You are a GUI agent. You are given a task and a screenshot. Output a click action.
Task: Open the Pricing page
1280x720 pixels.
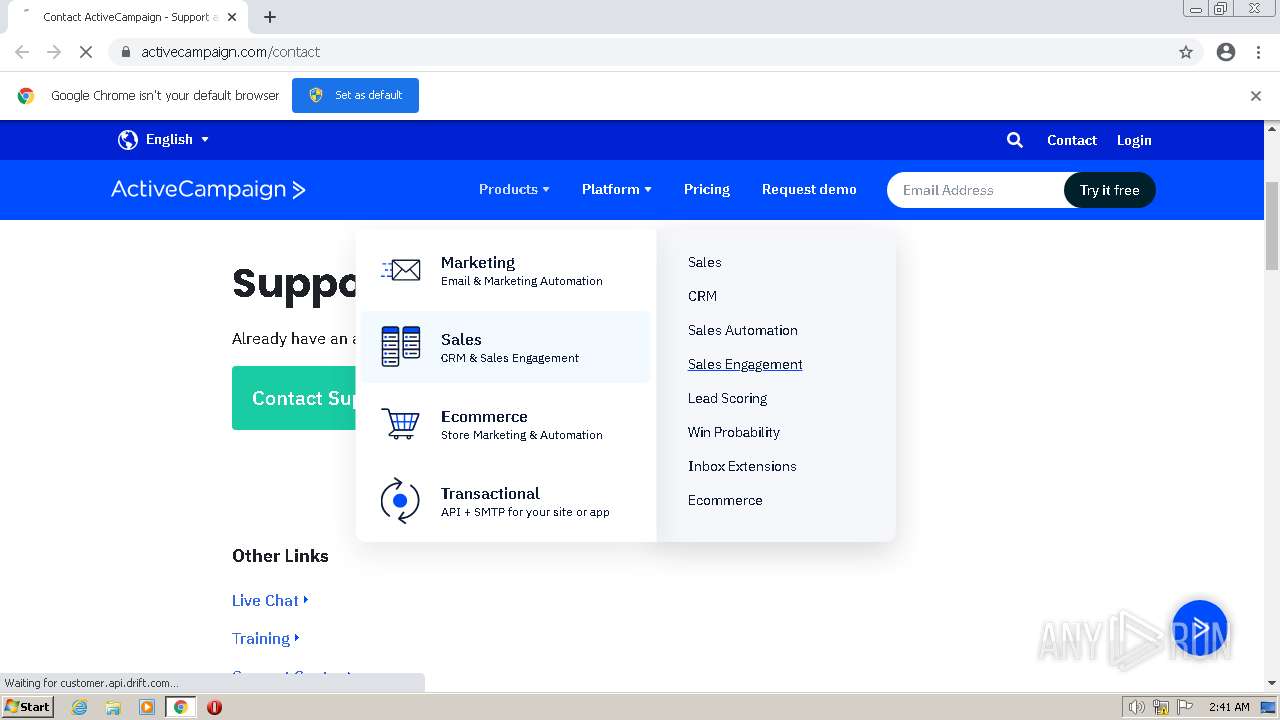coord(707,189)
